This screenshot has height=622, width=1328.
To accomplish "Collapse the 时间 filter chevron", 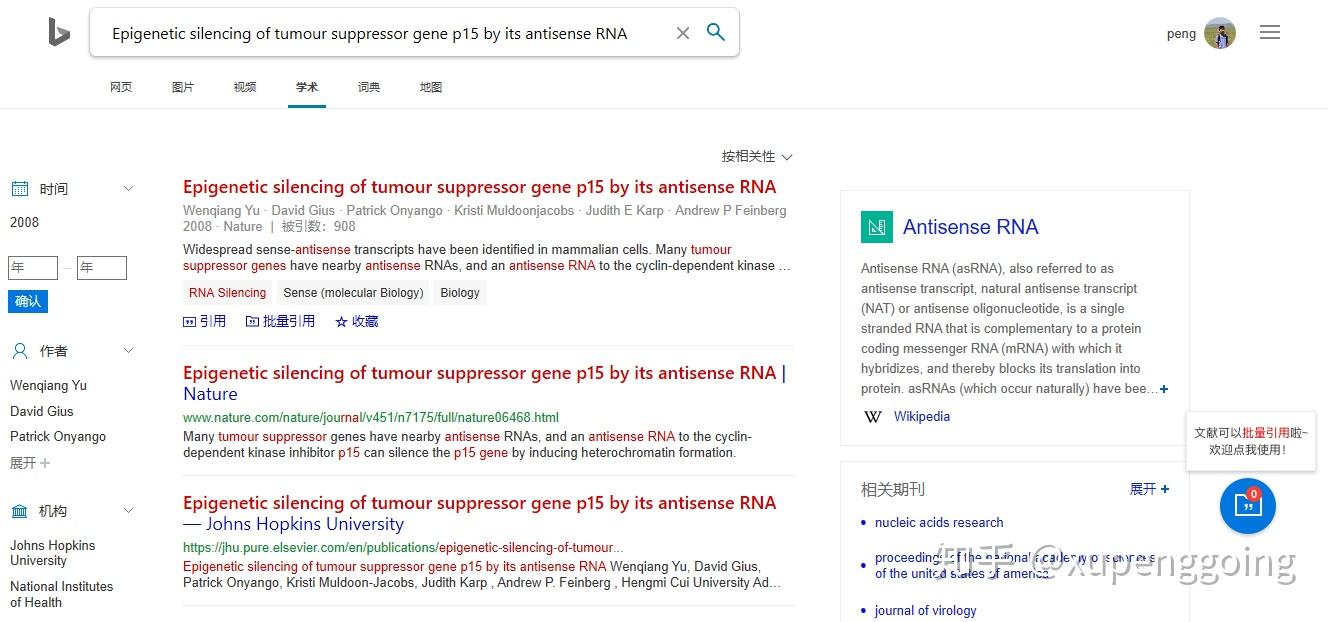I will (128, 189).
